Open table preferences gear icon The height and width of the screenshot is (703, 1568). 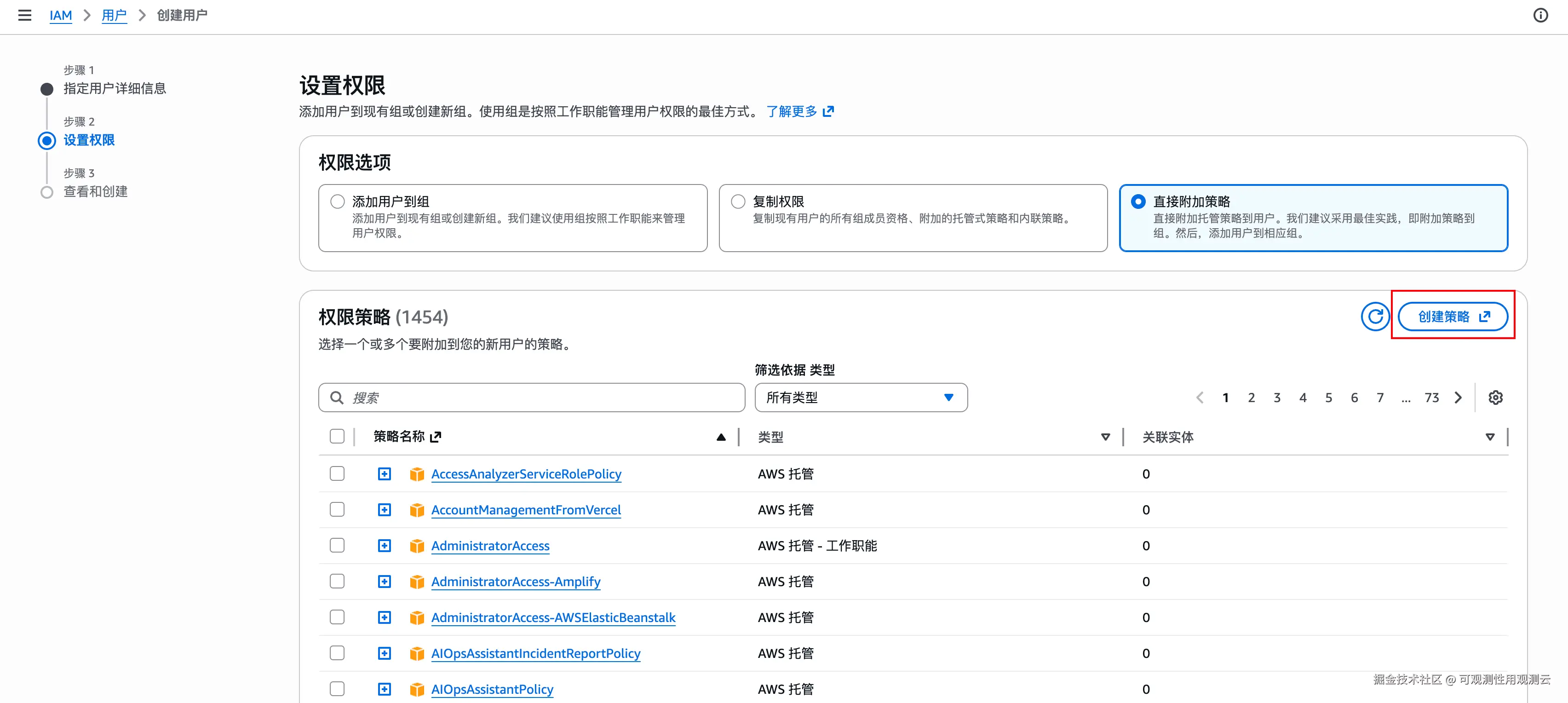point(1495,398)
